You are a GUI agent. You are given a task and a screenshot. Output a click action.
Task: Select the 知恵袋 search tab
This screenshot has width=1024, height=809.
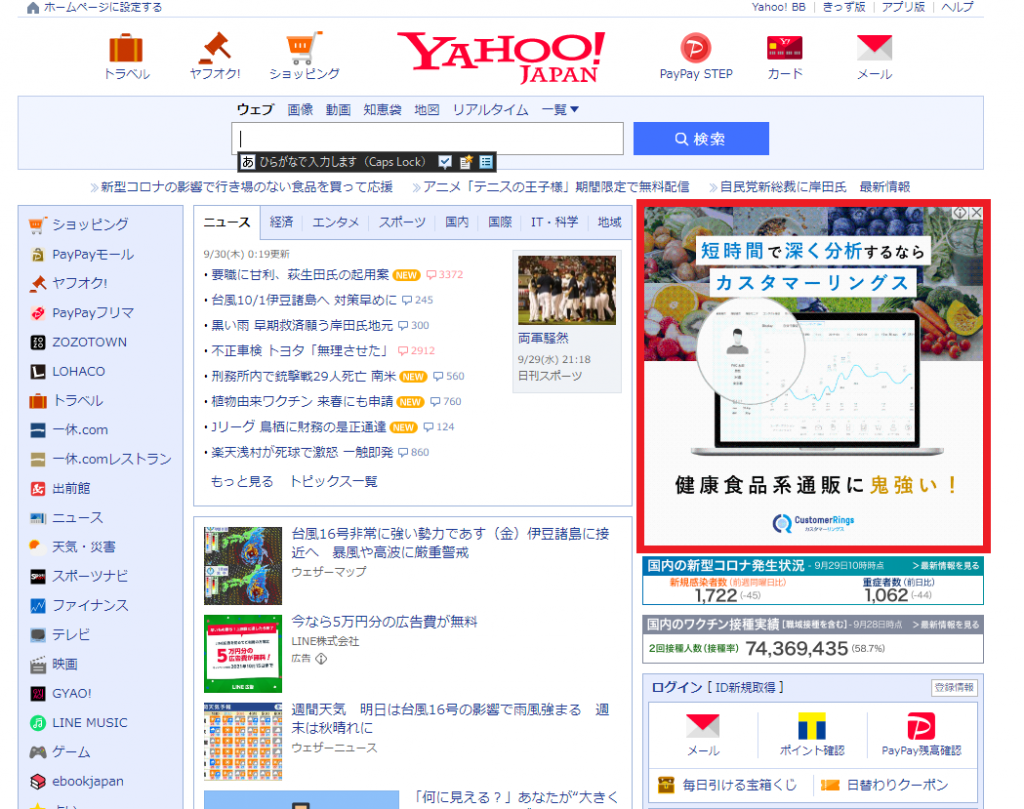383,110
